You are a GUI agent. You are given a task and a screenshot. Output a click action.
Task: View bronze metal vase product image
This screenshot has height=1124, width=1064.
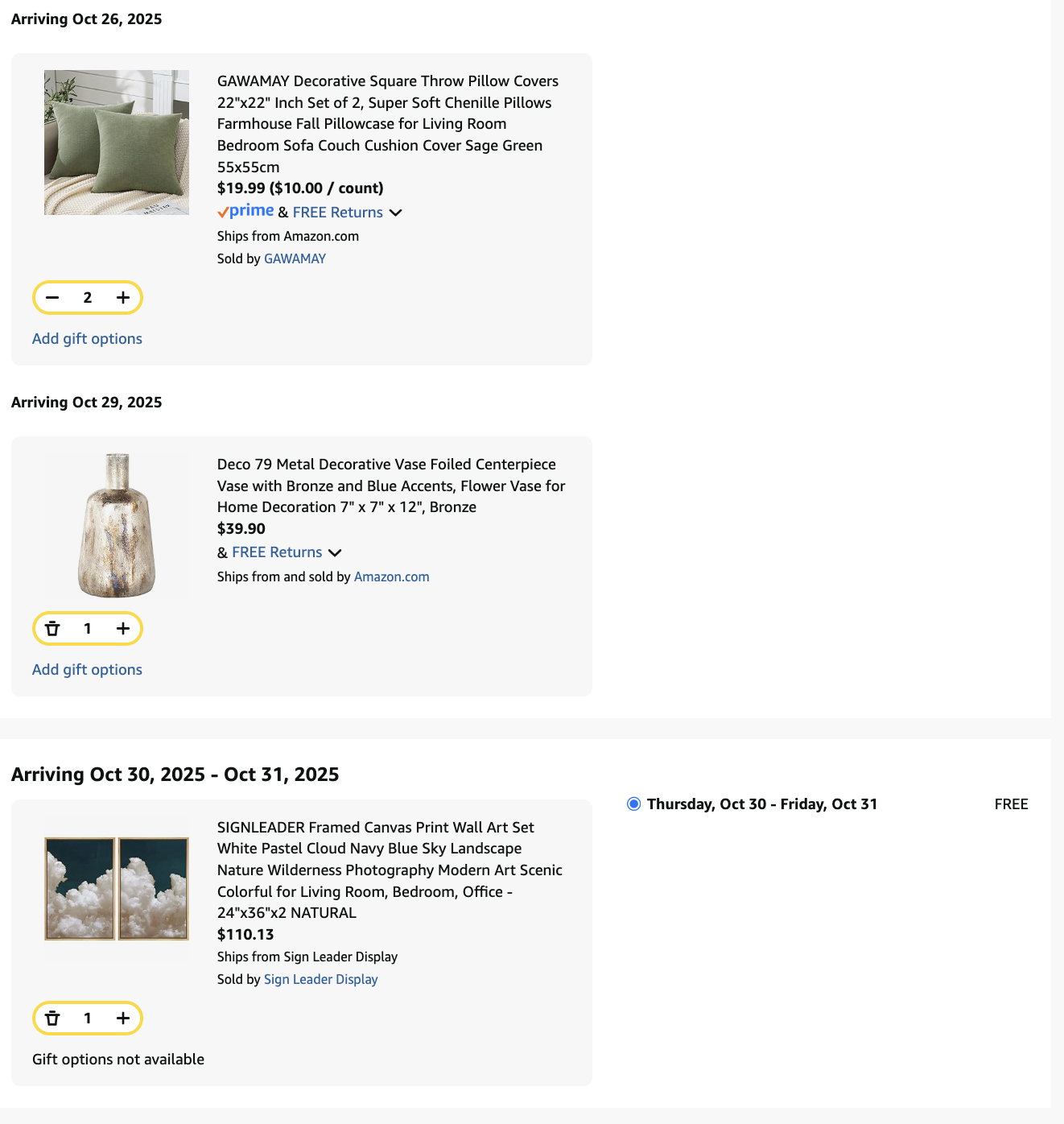(x=117, y=525)
